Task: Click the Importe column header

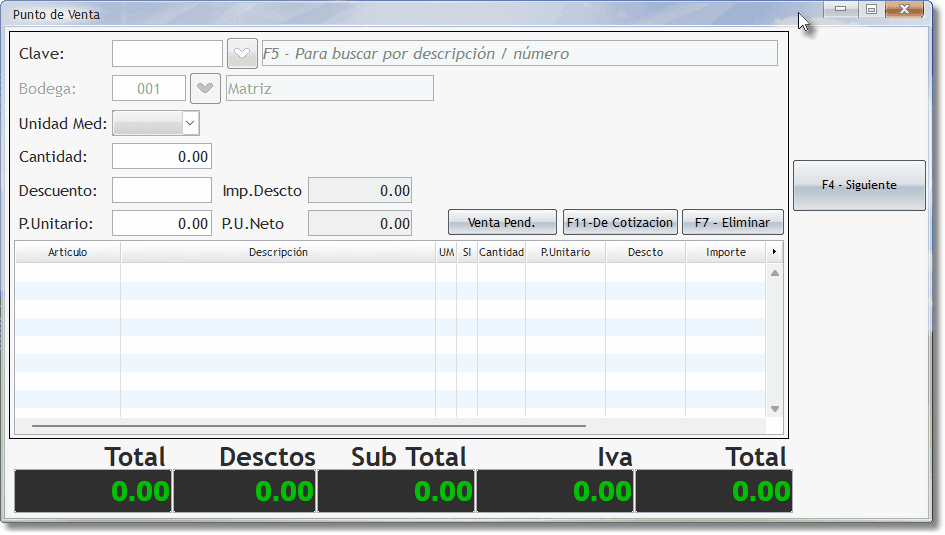Action: 726,252
